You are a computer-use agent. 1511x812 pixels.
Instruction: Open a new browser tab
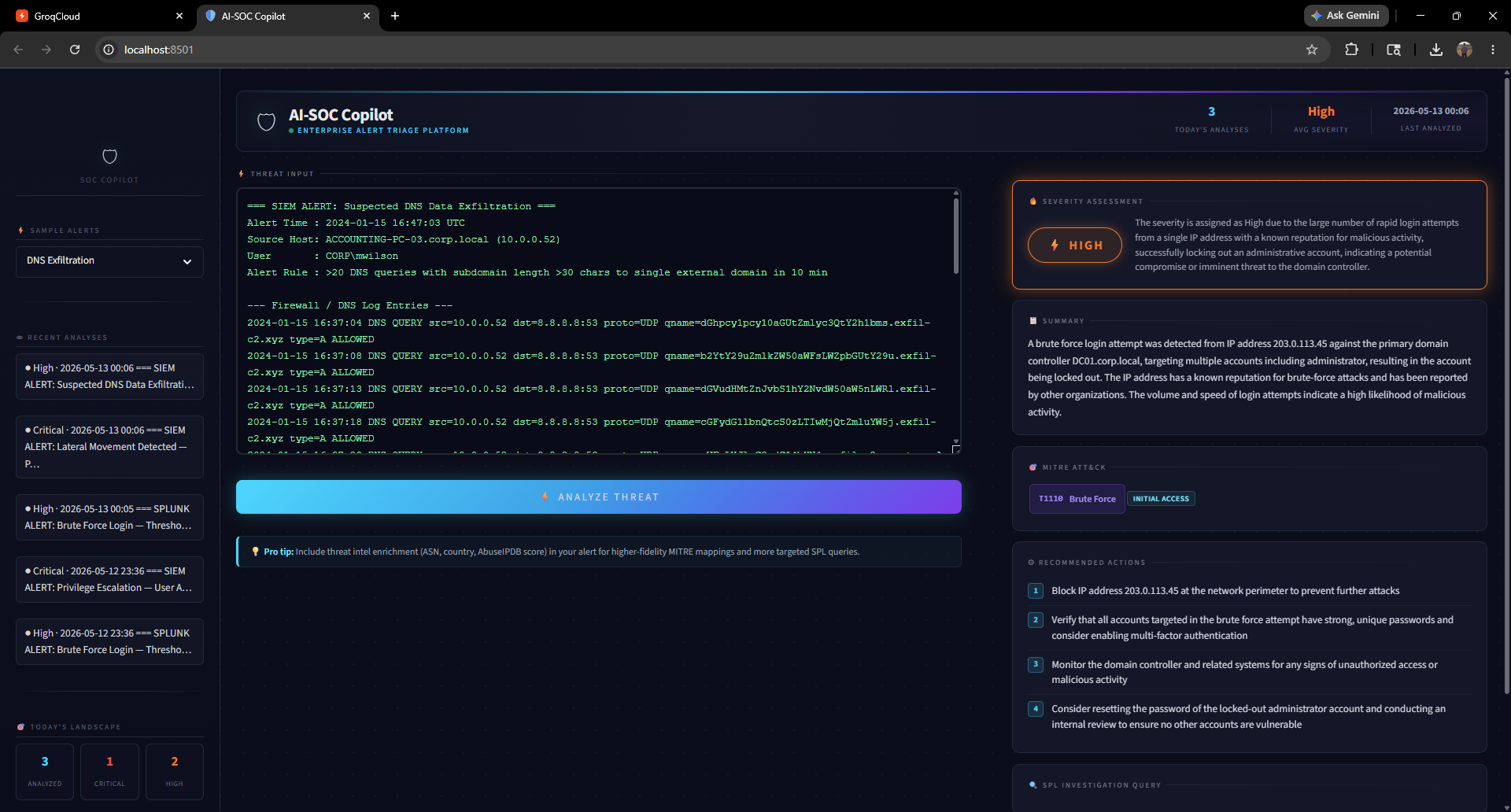click(x=395, y=16)
